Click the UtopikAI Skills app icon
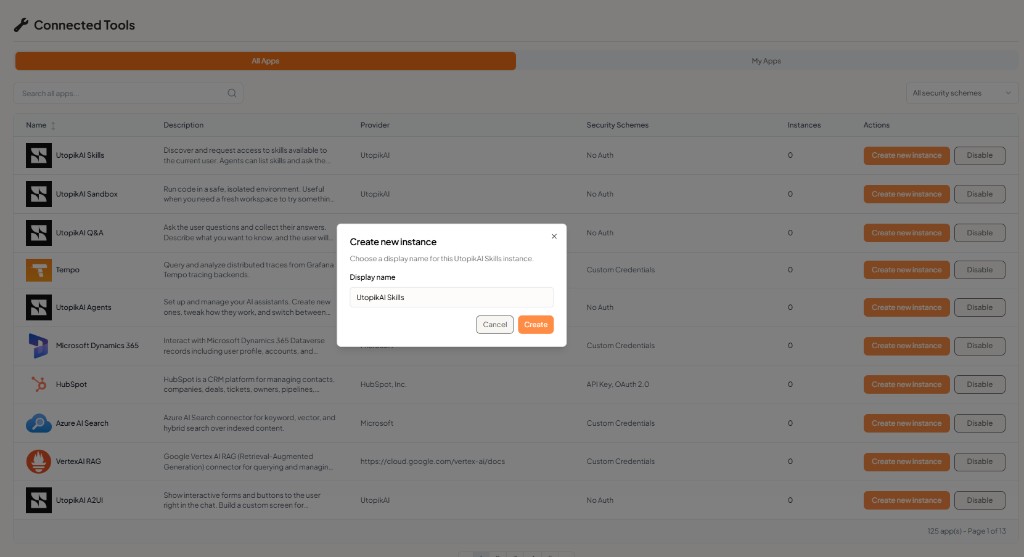The image size is (1024, 557). pos(39,155)
